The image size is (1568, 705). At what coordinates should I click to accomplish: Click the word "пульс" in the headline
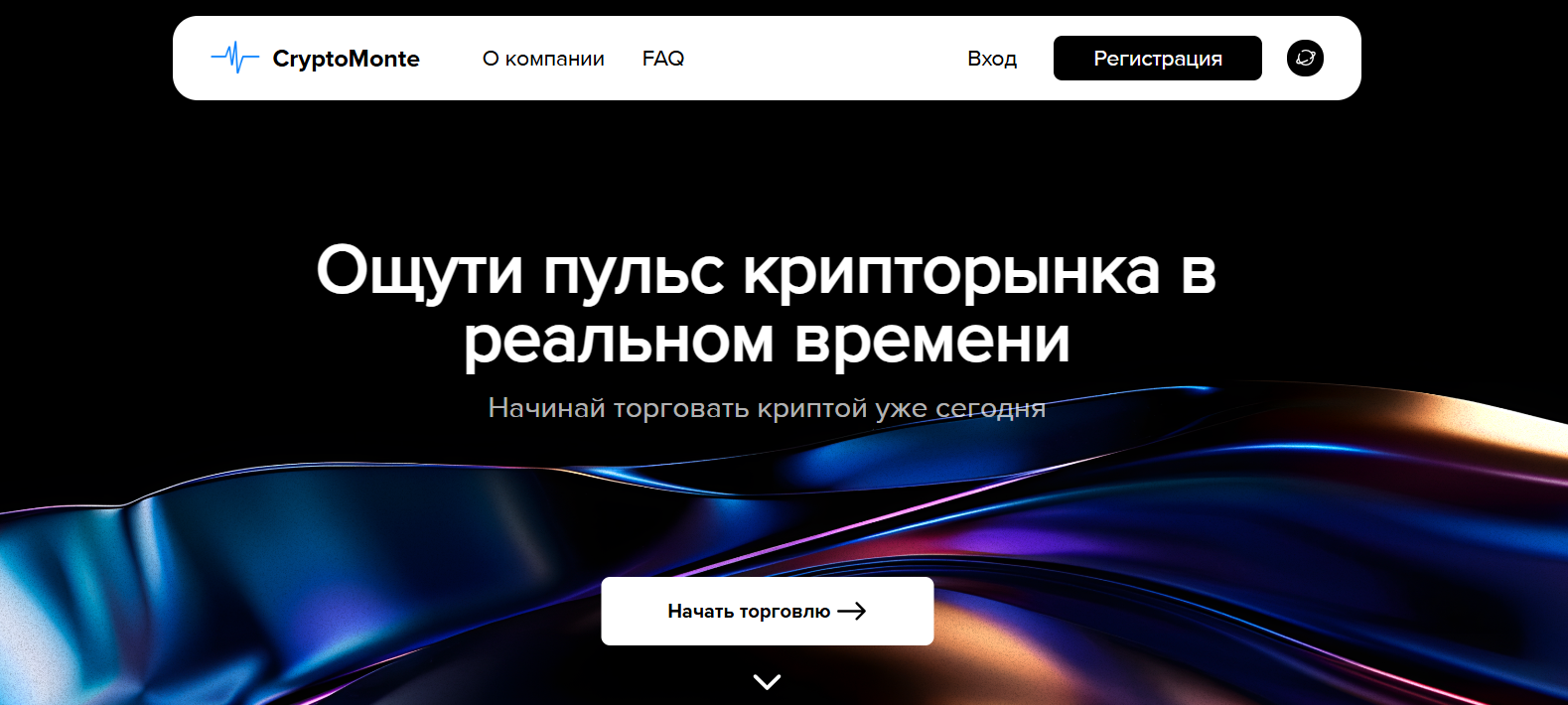pos(634,271)
